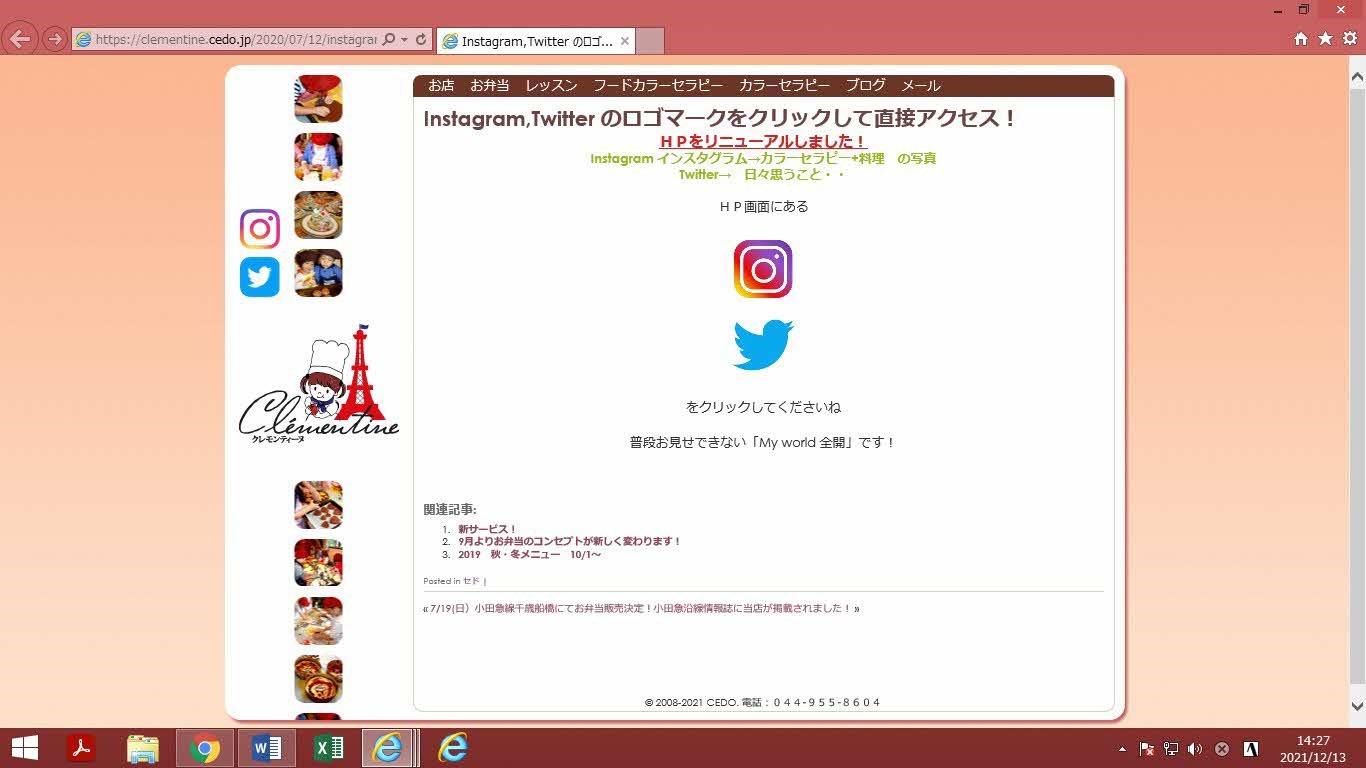The width and height of the screenshot is (1366, 768).
Task: Open the メール menu item
Action: (921, 86)
